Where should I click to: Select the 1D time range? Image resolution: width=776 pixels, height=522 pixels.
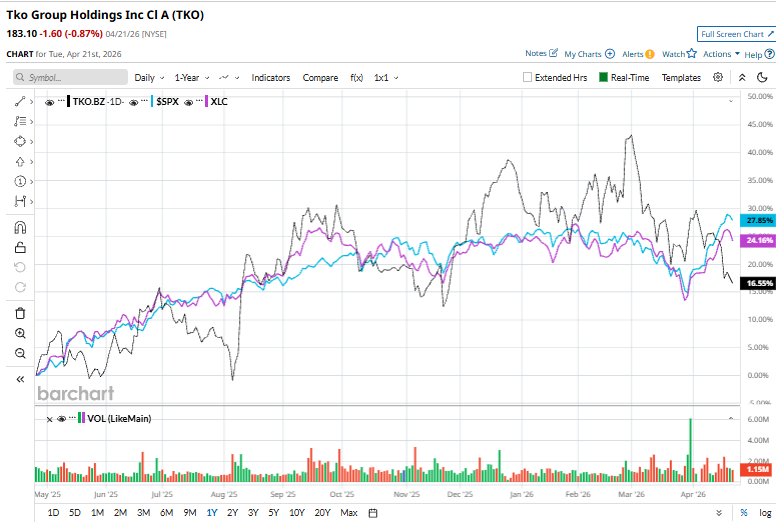(x=53, y=513)
